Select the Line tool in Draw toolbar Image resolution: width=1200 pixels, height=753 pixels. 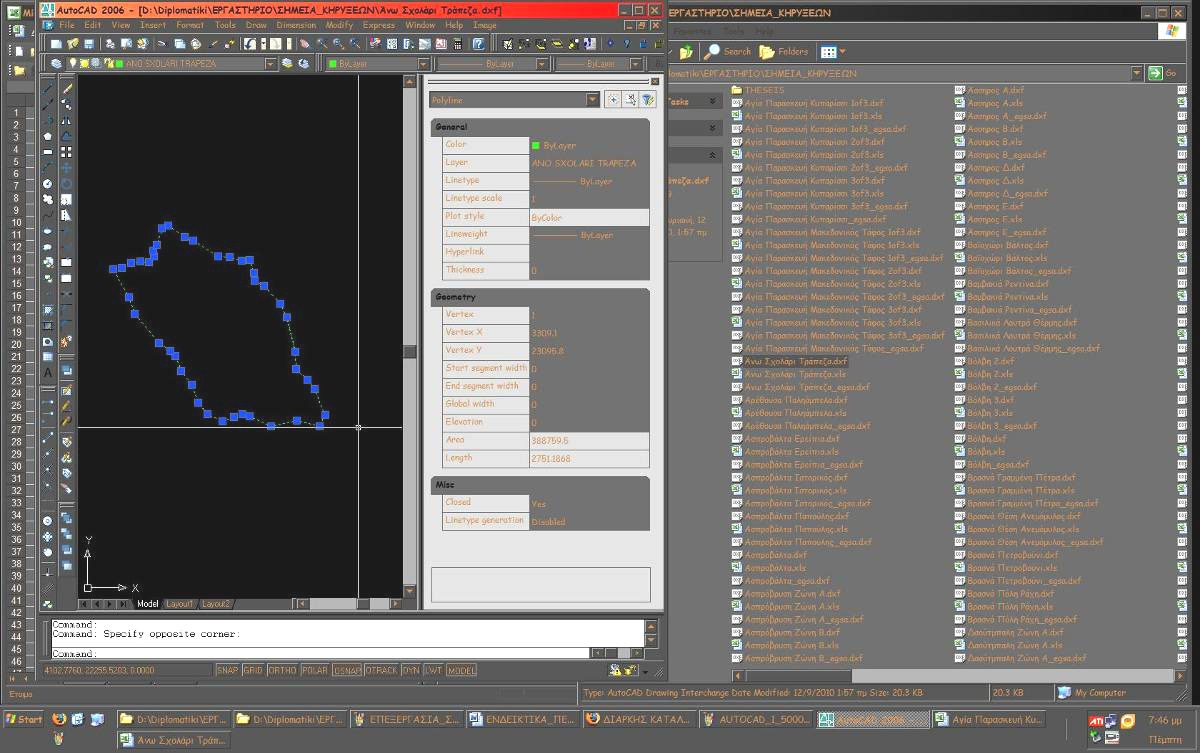[48, 89]
